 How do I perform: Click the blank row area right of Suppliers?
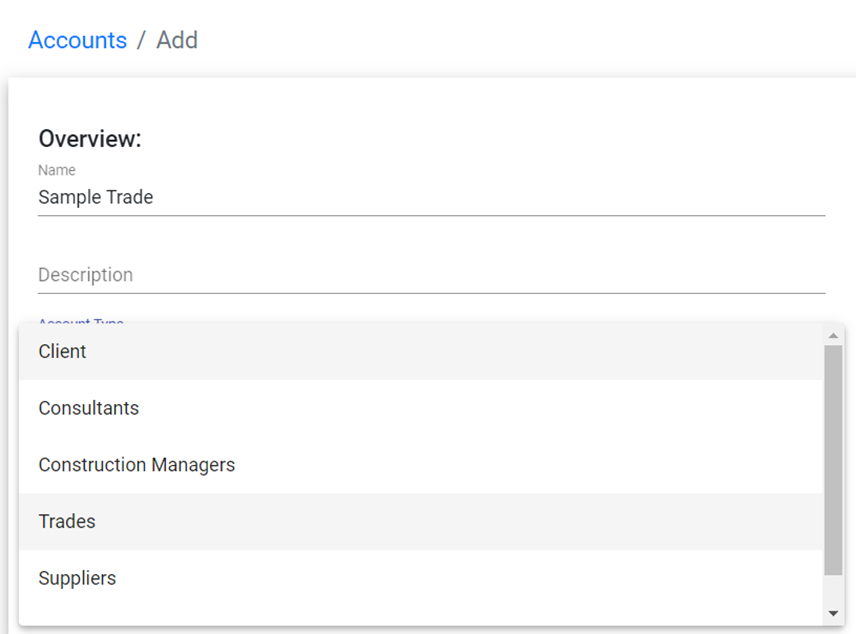450,578
